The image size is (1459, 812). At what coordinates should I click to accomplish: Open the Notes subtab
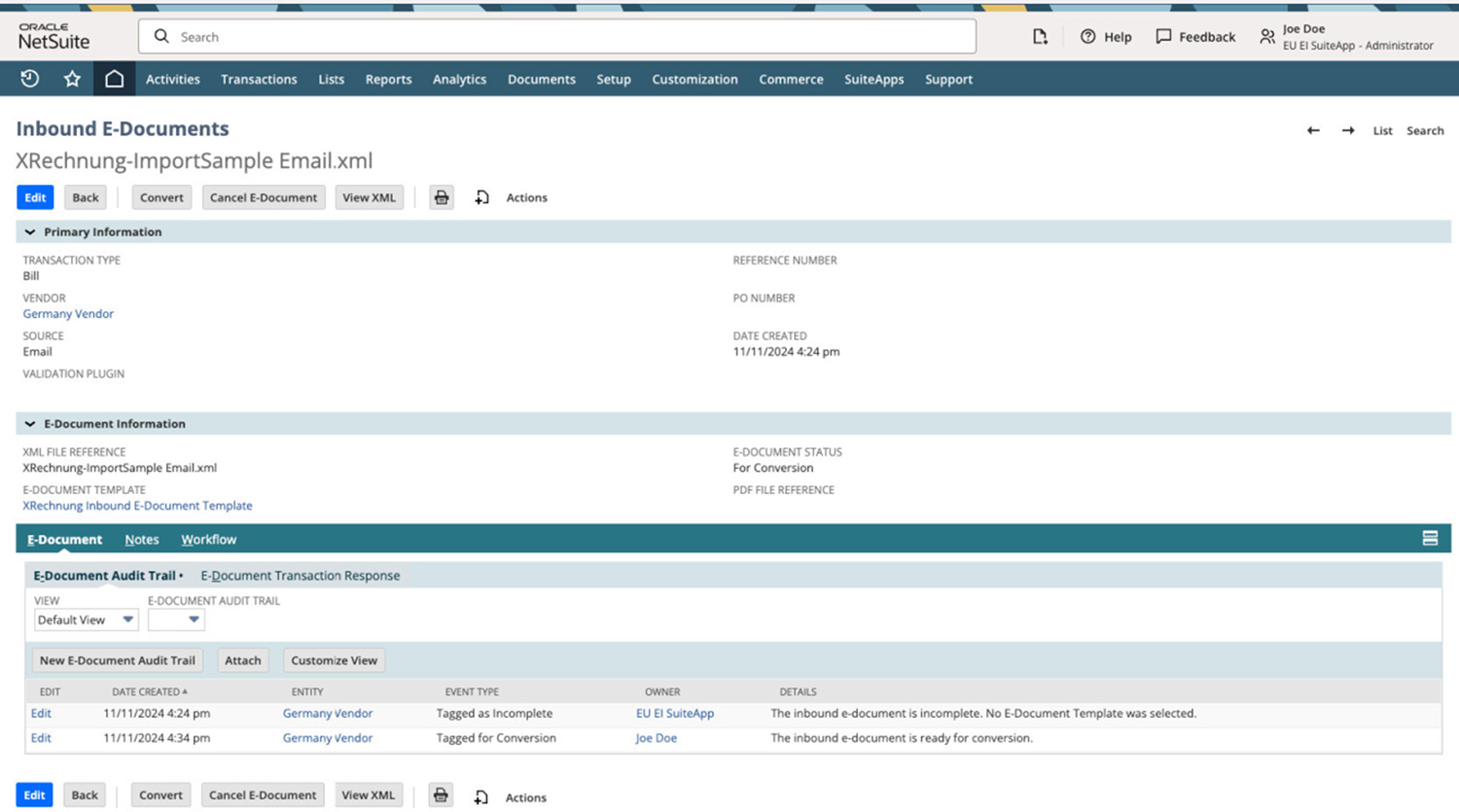click(x=141, y=539)
